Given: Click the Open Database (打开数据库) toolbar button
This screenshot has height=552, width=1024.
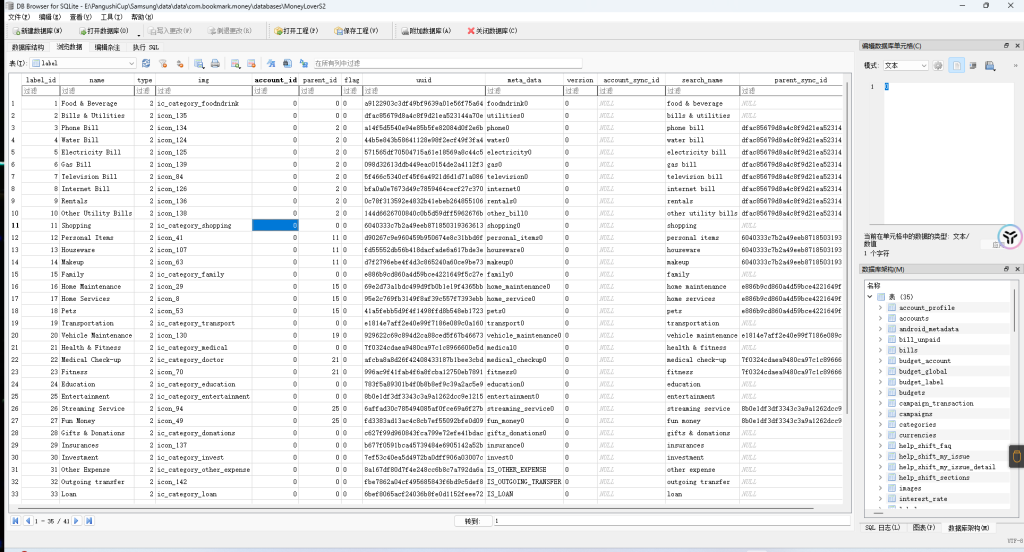Looking at the screenshot, I should tap(103, 31).
